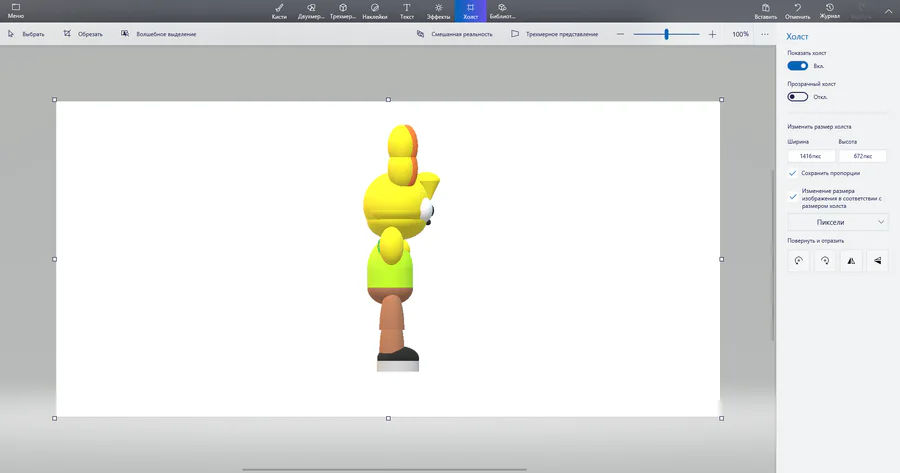This screenshot has width=900, height=473.
Task: Click the vertical workspace scrollbar
Action: coord(773,253)
